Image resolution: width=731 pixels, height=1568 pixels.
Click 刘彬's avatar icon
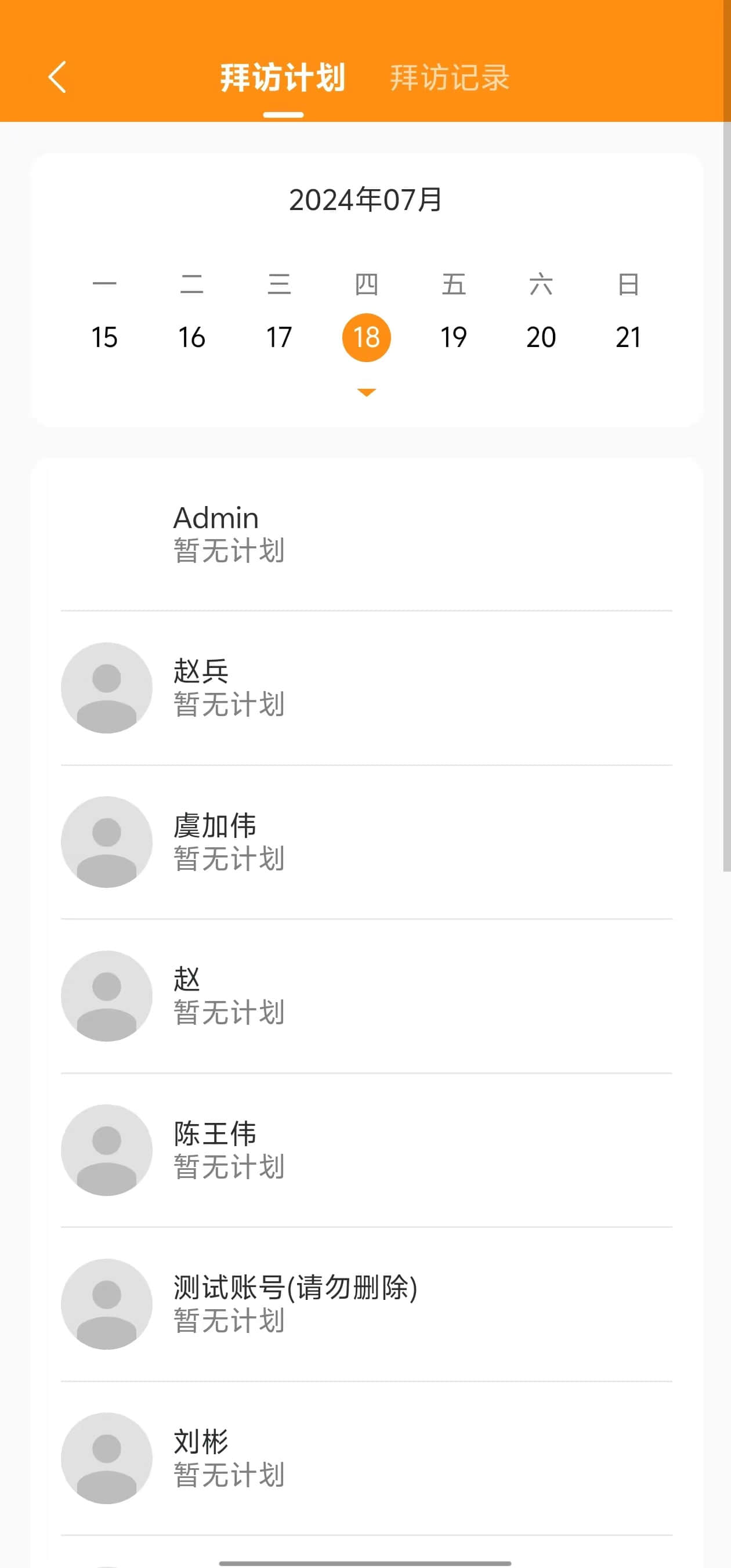pos(107,1458)
